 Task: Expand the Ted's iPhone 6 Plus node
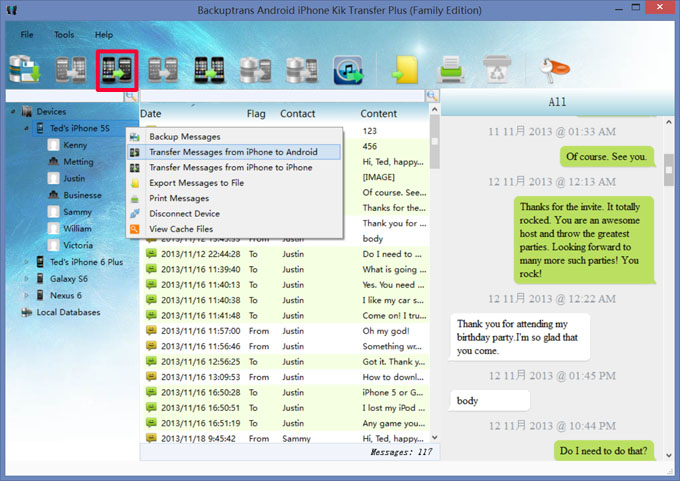(26, 262)
